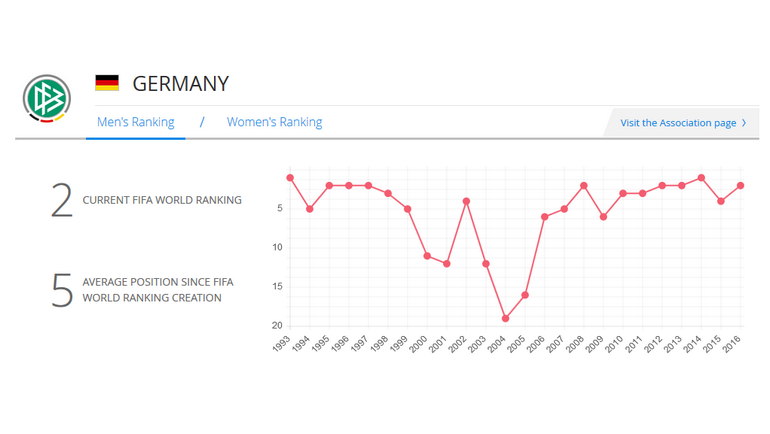
Task: Select the 2004 lowest-ranking data point
Action: [505, 319]
